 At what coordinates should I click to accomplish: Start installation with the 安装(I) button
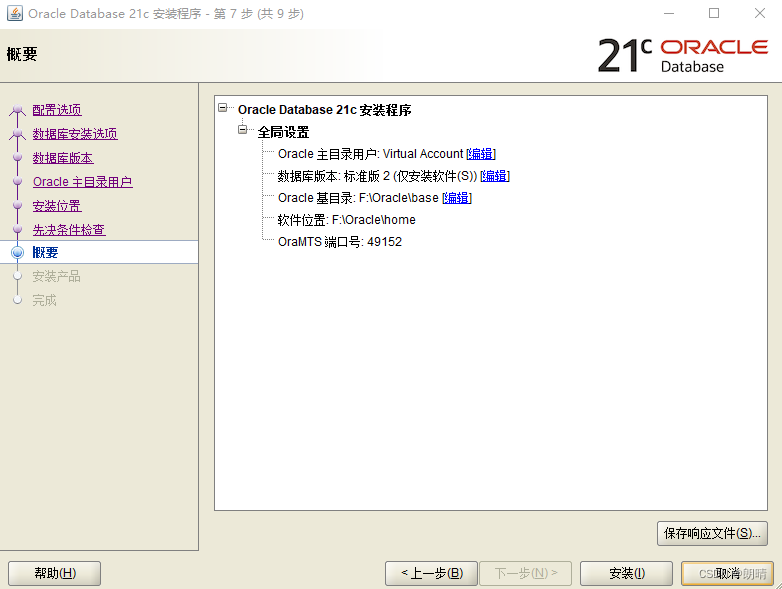click(x=626, y=574)
